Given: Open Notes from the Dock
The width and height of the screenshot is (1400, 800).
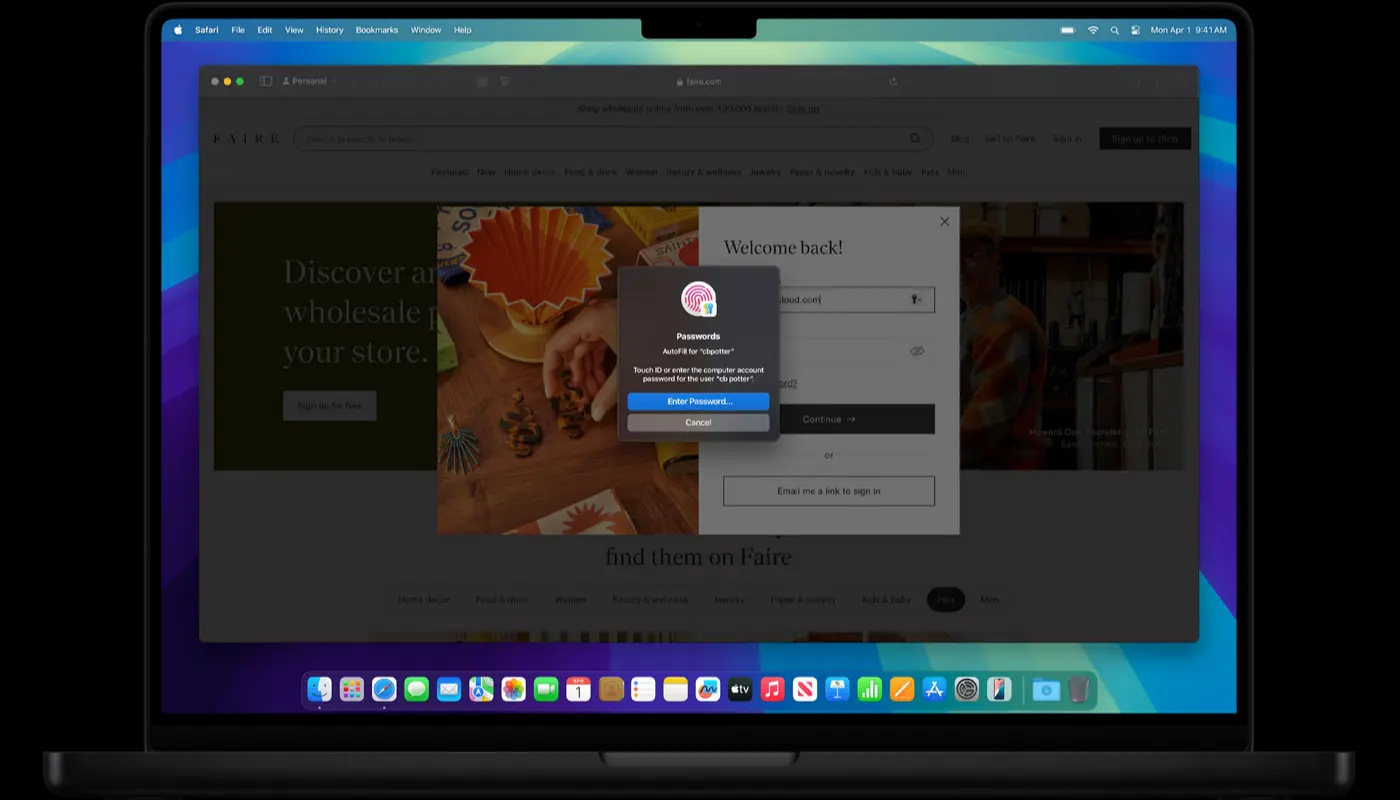Looking at the screenshot, I should (675, 689).
